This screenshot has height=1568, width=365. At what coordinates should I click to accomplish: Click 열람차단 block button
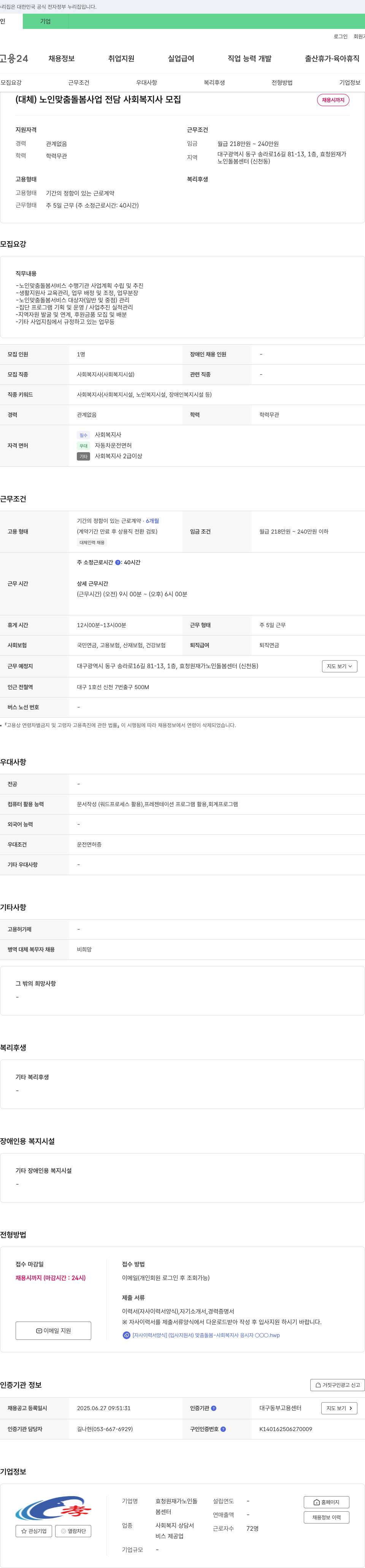tap(74, 1531)
